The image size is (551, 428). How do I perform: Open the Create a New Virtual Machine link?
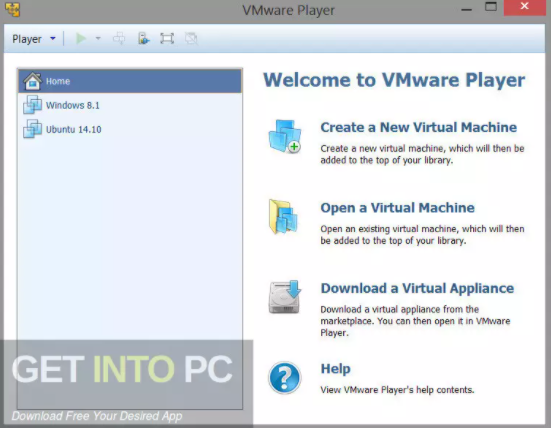(419, 127)
